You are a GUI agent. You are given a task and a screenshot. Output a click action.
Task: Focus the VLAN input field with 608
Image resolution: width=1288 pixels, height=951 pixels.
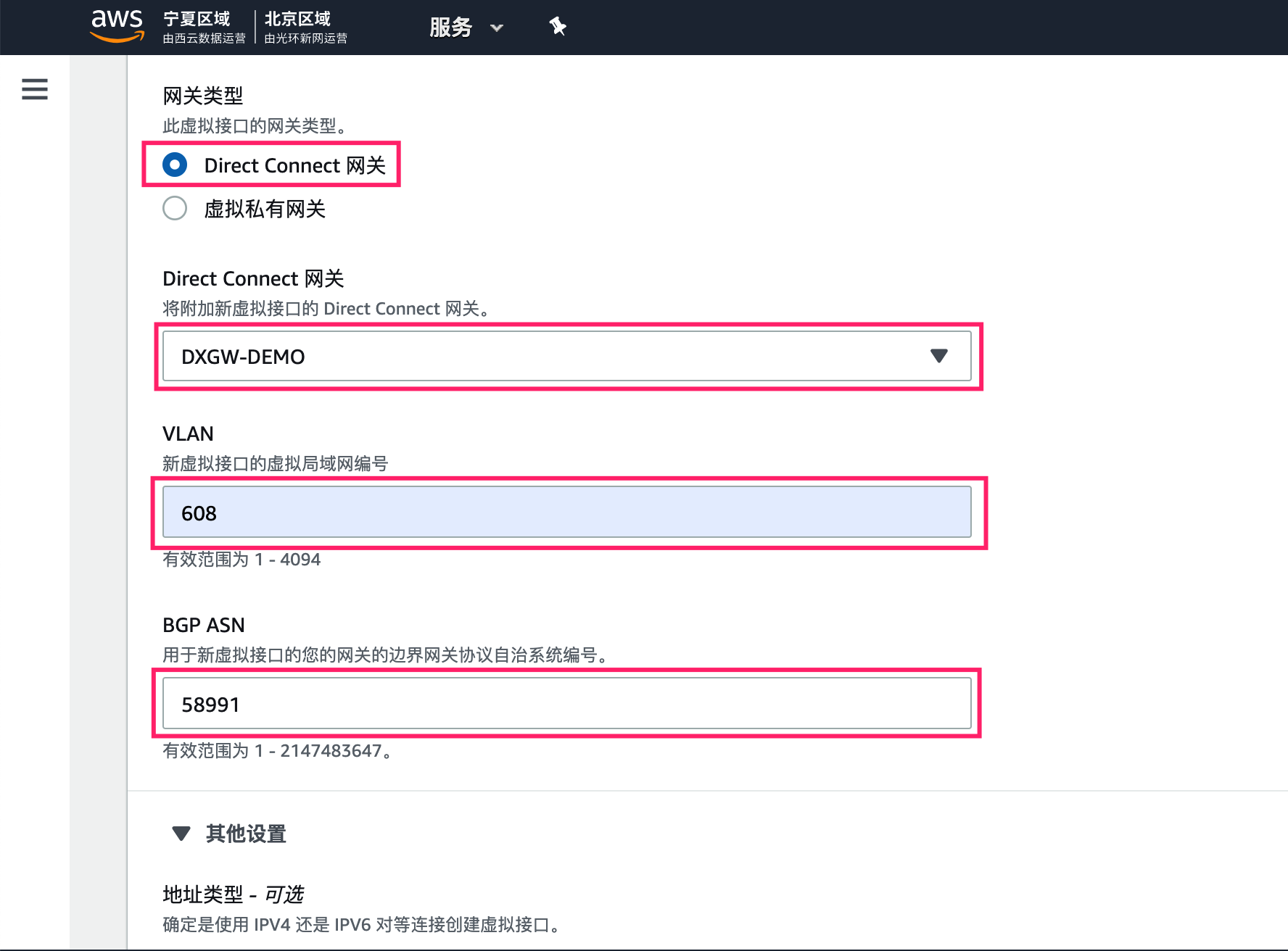tap(566, 512)
